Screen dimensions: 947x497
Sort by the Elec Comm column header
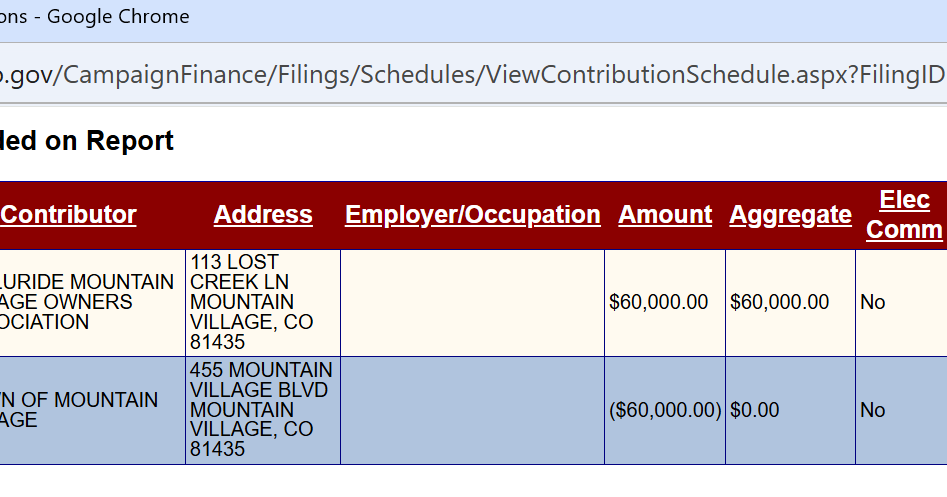coord(904,214)
